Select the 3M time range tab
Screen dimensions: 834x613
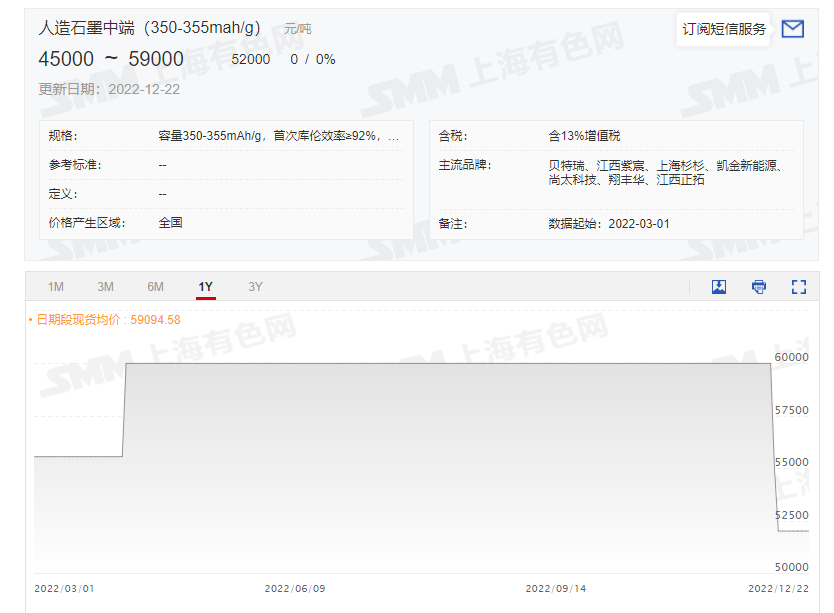point(106,287)
